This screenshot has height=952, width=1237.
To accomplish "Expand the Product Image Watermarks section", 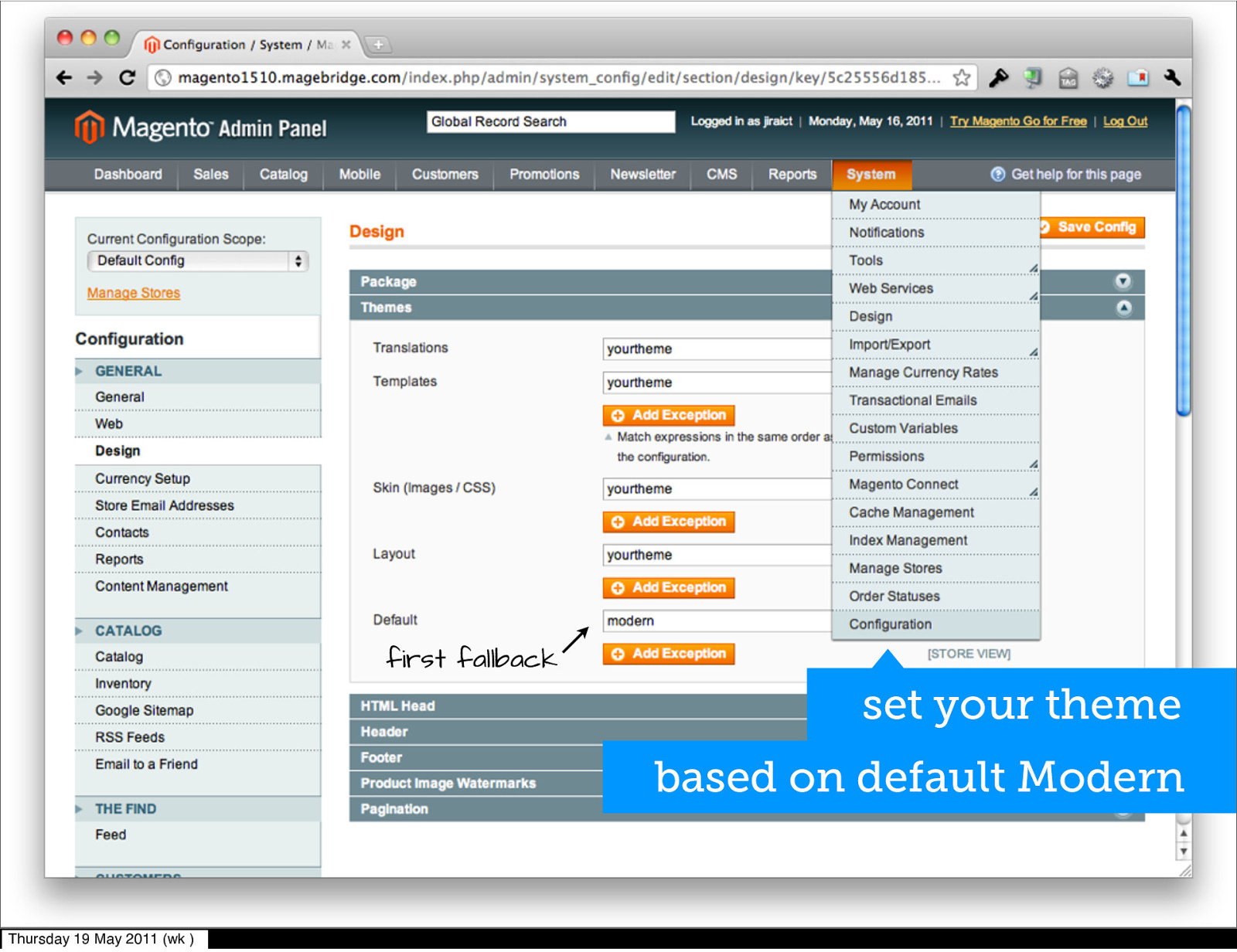I will [476, 784].
